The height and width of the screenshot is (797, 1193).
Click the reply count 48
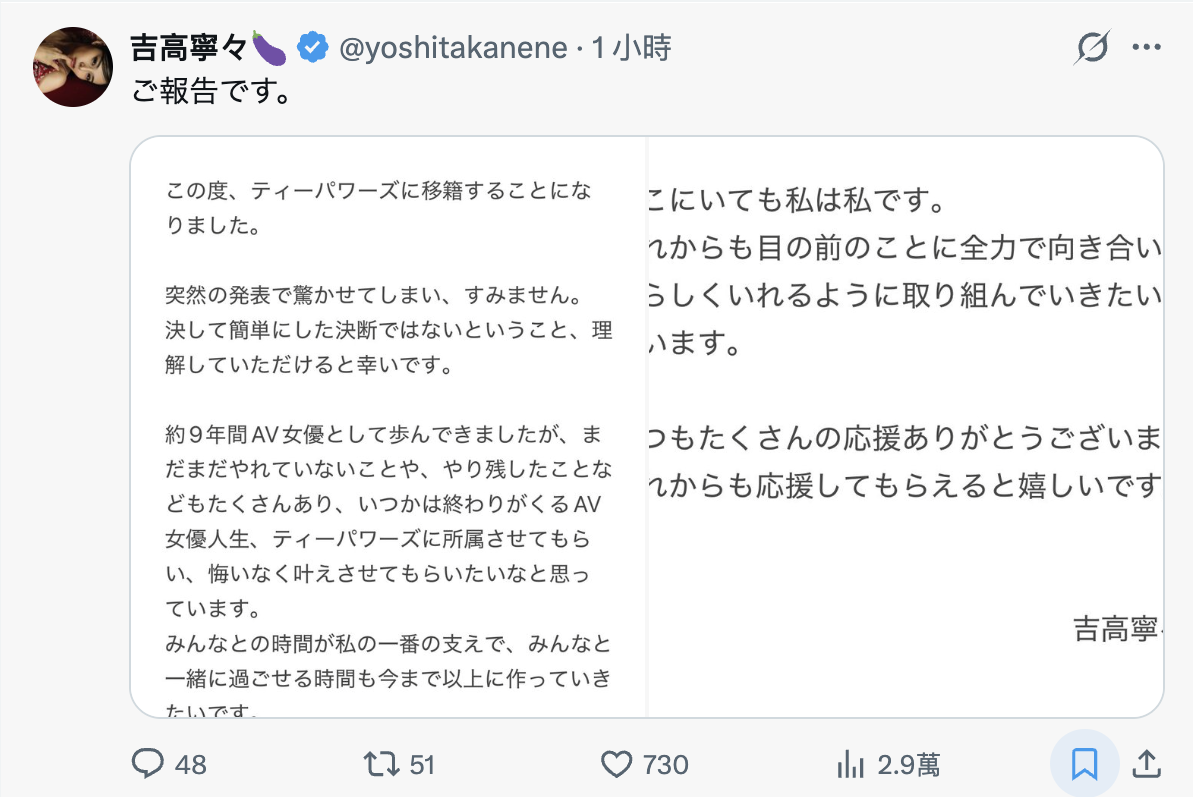190,765
